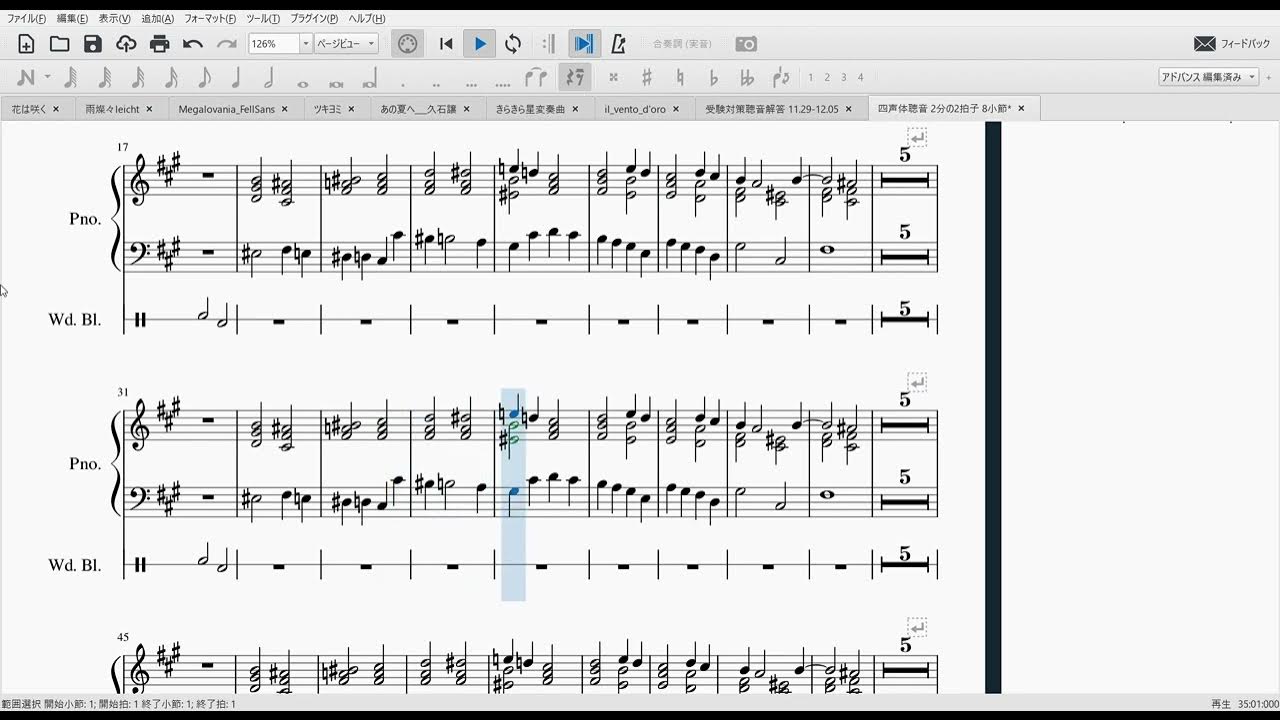Open the アドバンス workspace dropdown
This screenshot has height=720, width=1280.
pyautogui.click(x=1208, y=77)
